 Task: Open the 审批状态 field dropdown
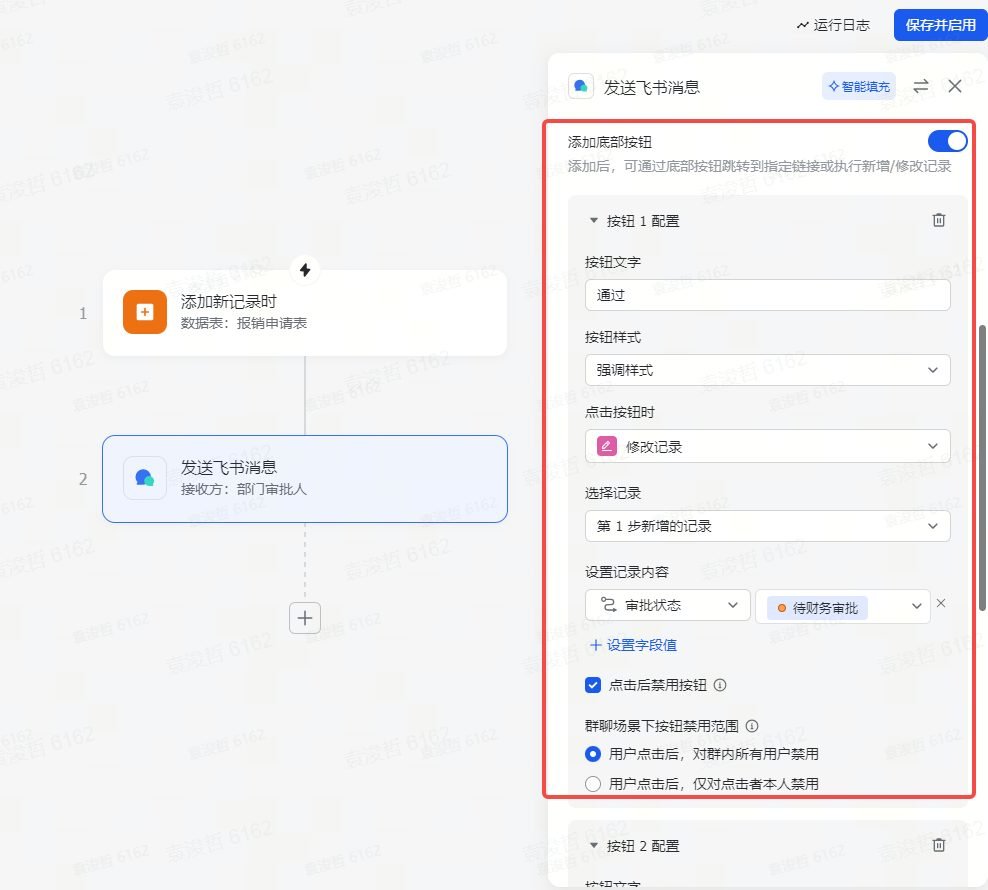pos(667,605)
